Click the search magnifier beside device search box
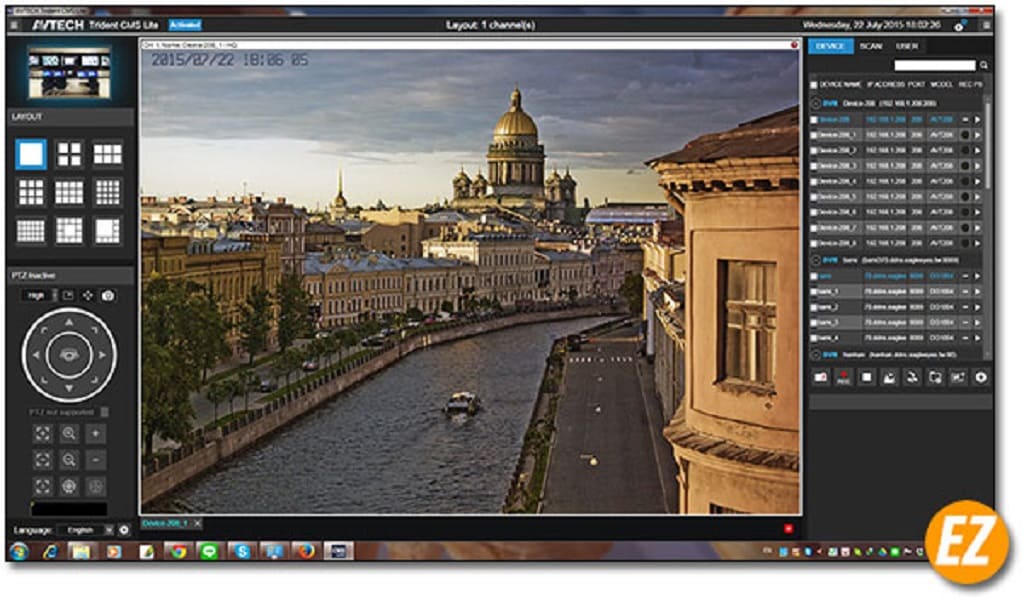The image size is (1024, 606). point(984,65)
